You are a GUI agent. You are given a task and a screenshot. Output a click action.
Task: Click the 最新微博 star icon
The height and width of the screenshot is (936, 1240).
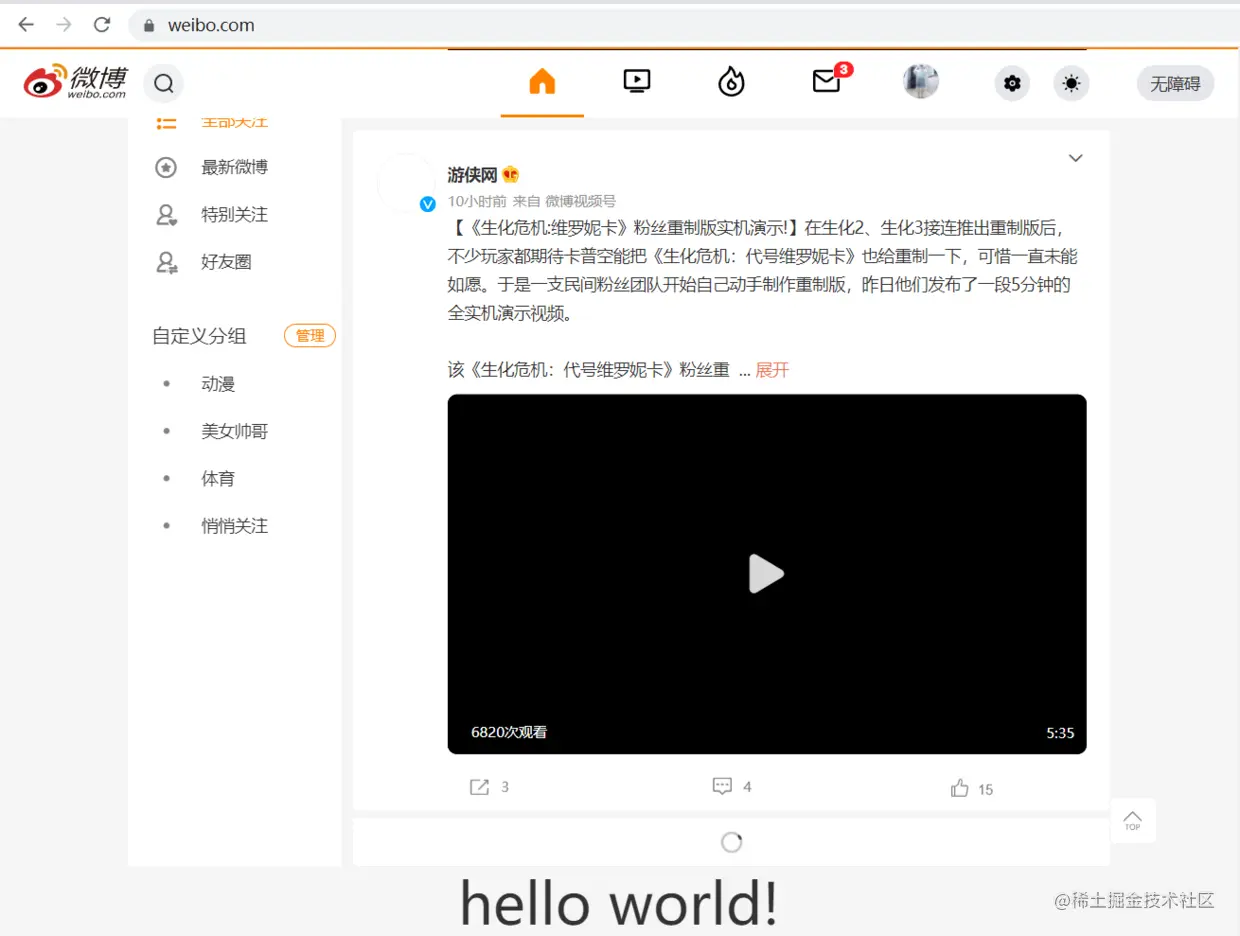(166, 167)
